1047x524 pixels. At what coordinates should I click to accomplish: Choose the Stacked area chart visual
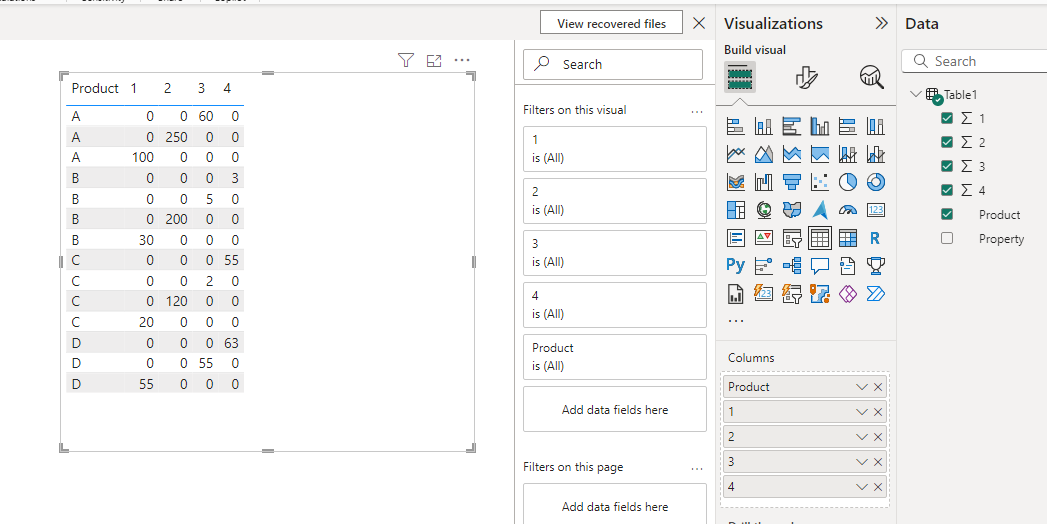[x=792, y=154]
